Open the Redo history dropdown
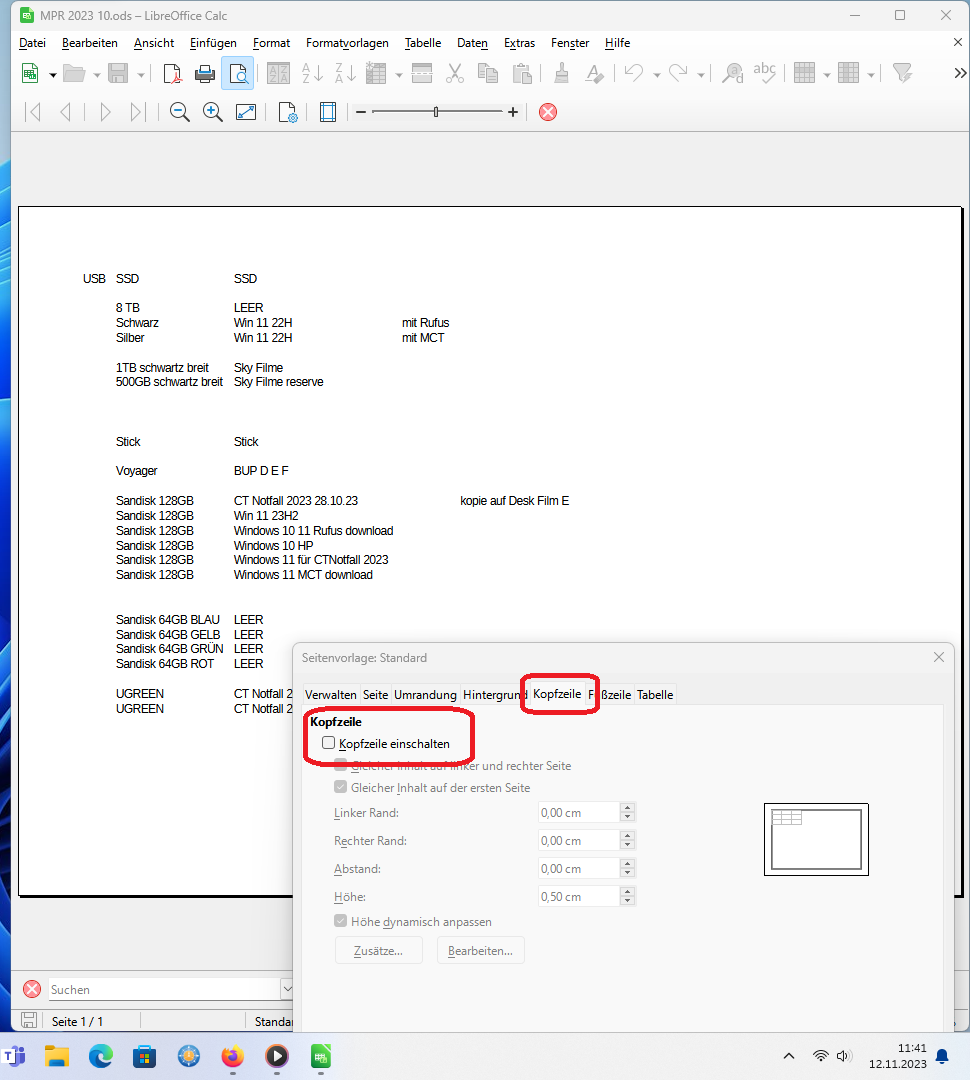This screenshot has height=1080, width=970. click(x=701, y=74)
